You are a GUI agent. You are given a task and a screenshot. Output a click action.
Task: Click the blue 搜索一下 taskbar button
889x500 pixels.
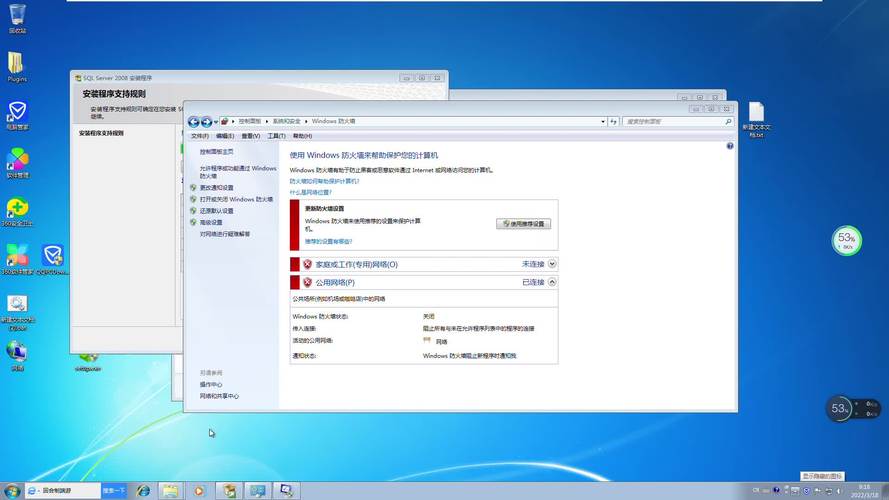click(x=113, y=490)
